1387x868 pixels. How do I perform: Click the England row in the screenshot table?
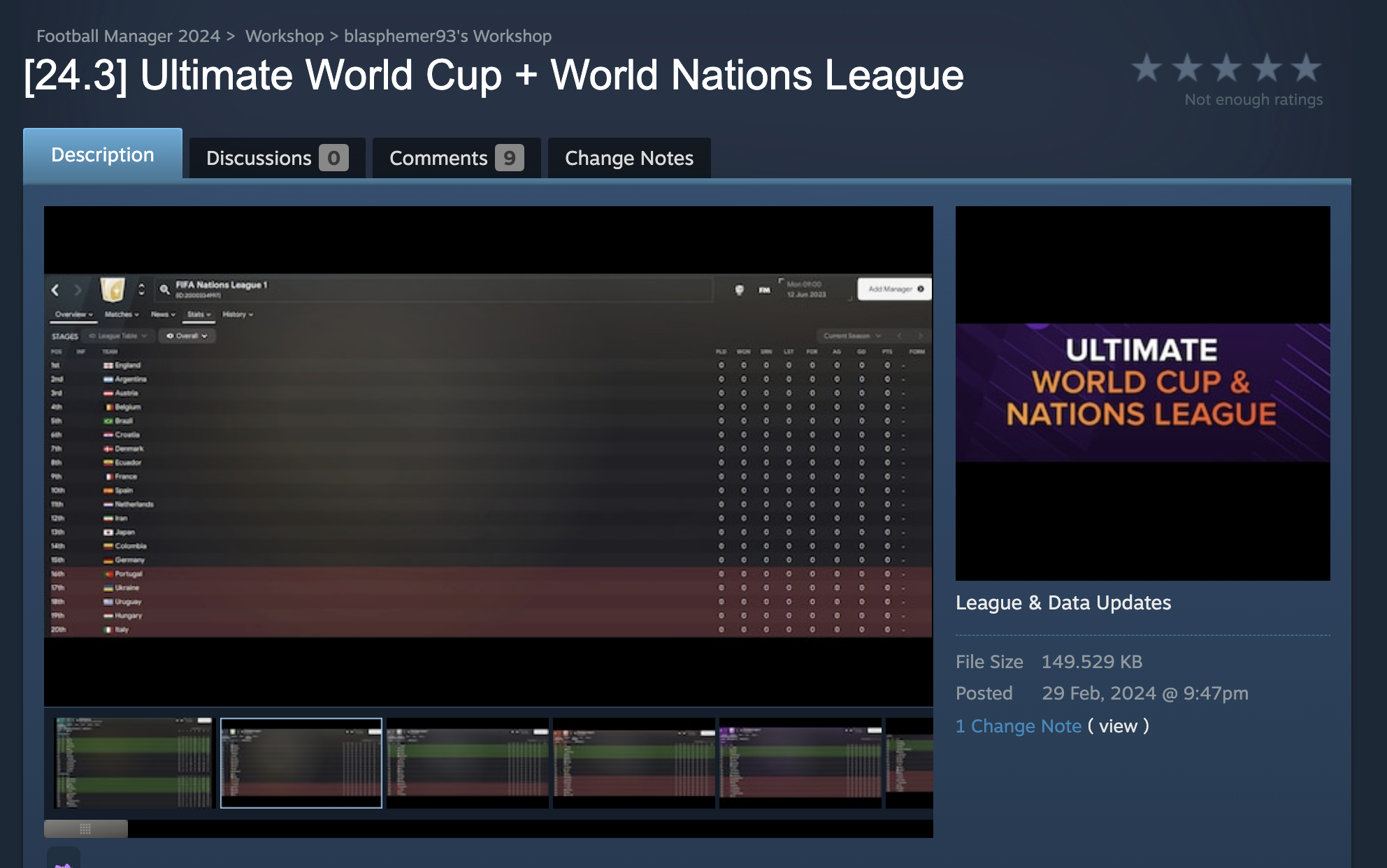(x=488, y=366)
